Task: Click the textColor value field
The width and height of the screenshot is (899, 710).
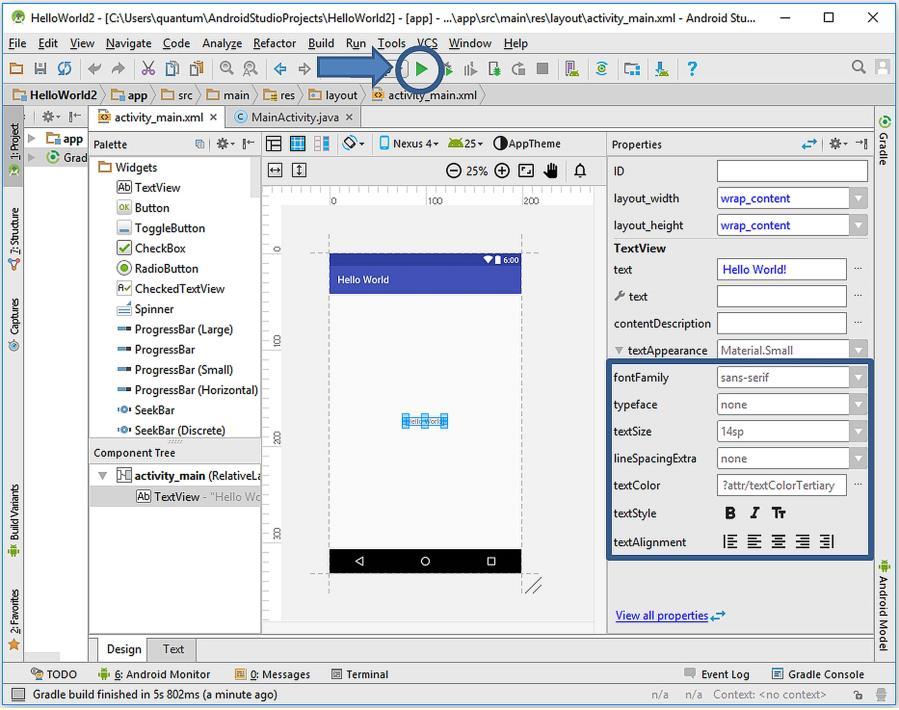Action: (781, 485)
